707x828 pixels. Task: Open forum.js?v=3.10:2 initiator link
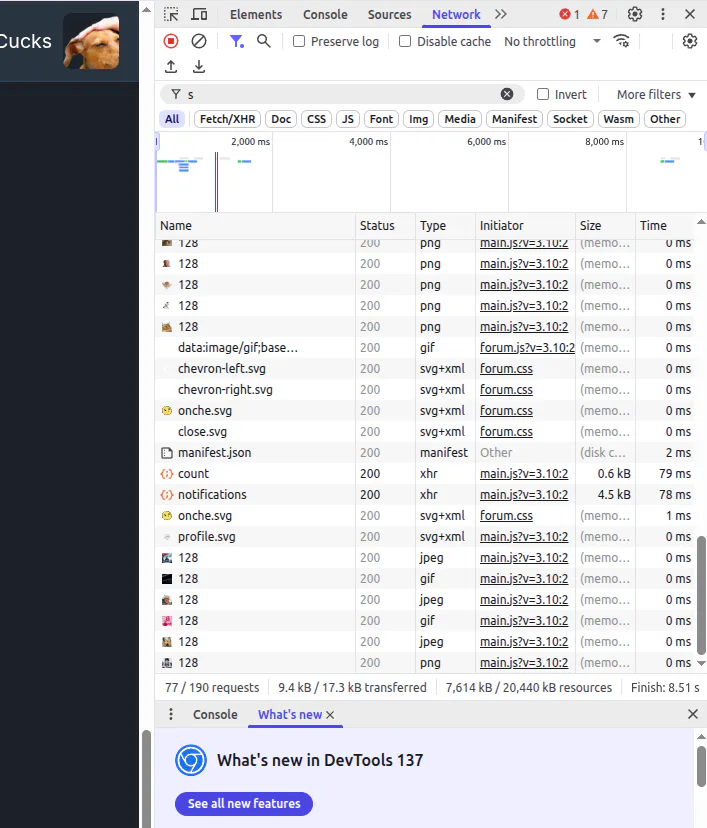click(x=527, y=347)
